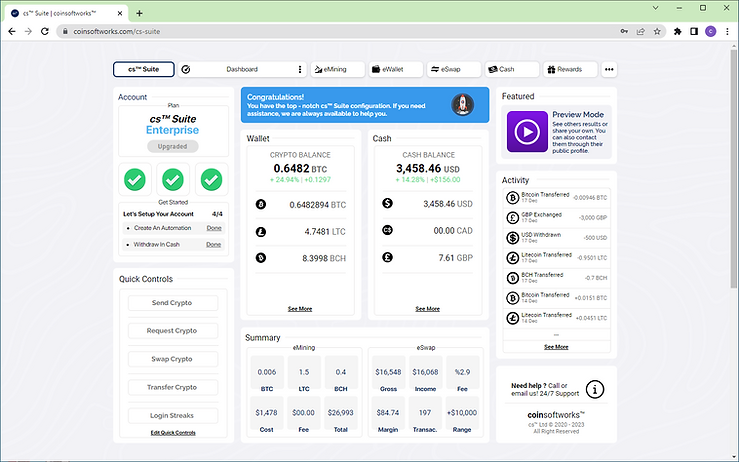Image resolution: width=739 pixels, height=462 pixels.
Task: Click the address bar URL field
Action: pos(339,32)
